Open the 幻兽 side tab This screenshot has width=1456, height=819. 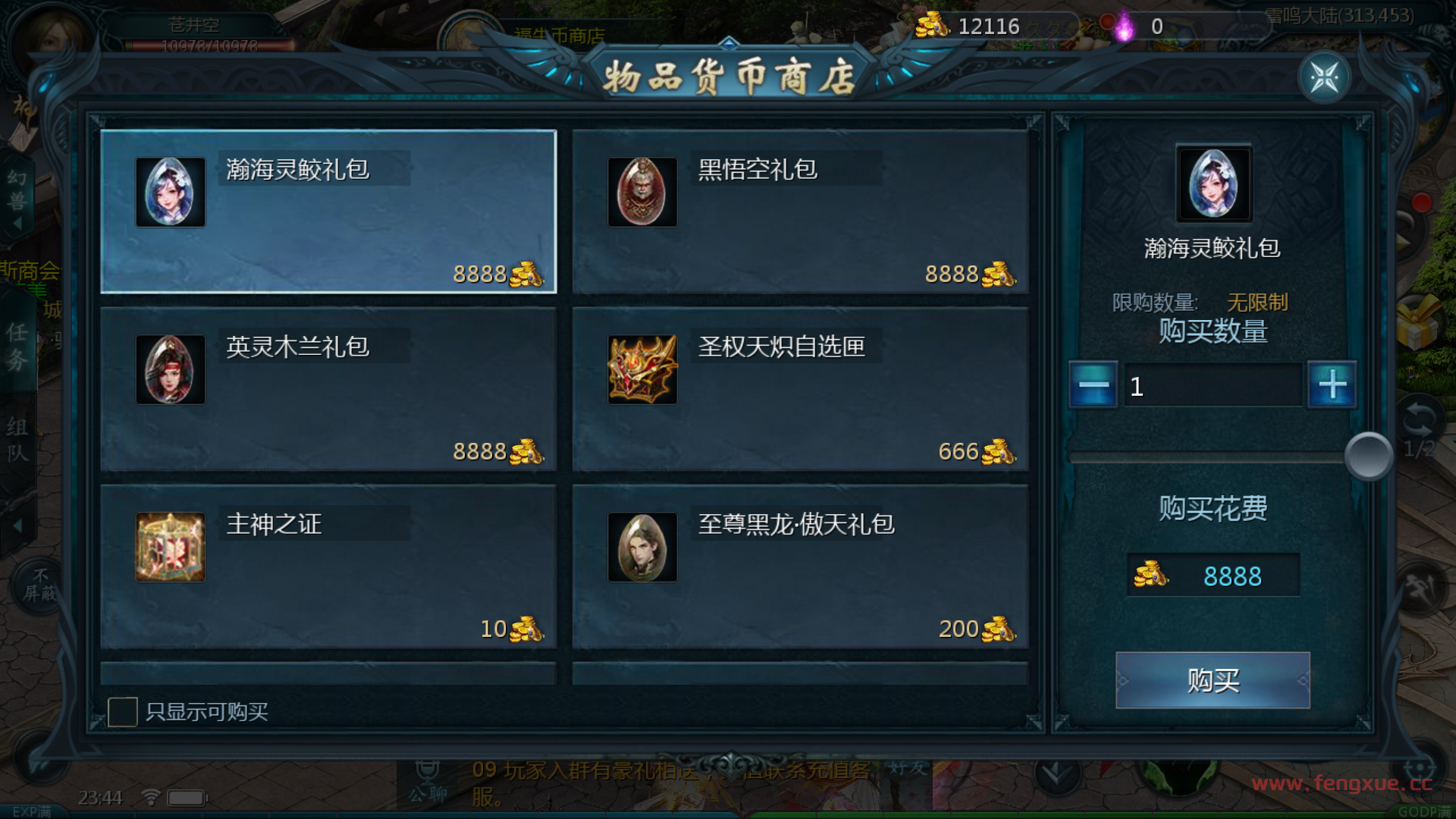coord(17,190)
